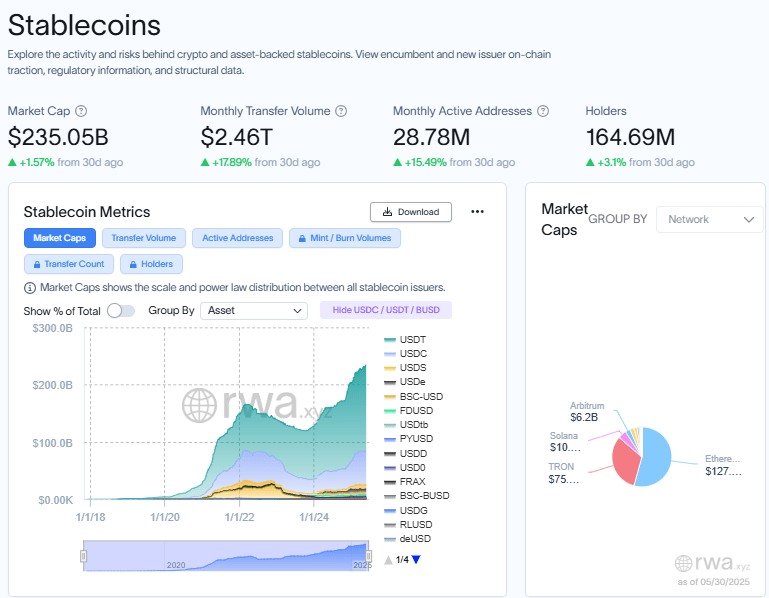769x598 pixels.
Task: Click the left handle of range slider
Action: 83,556
